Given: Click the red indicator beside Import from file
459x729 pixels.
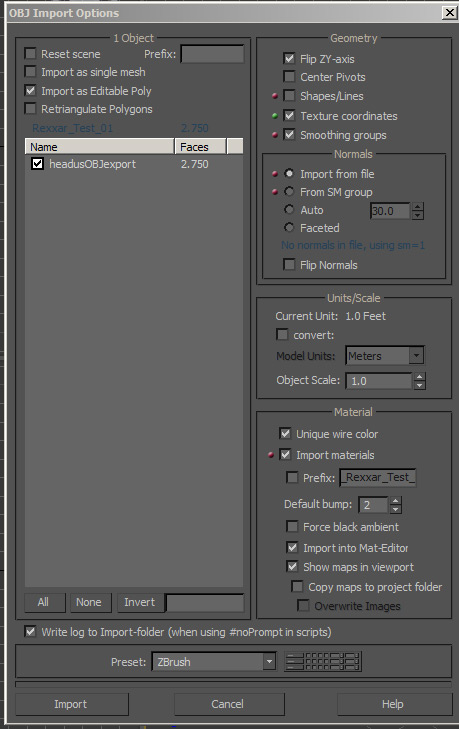Looking at the screenshot, I should 275,173.
